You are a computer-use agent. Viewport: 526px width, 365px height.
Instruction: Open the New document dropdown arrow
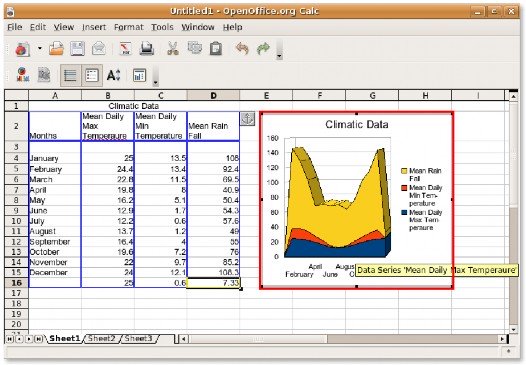(x=40, y=48)
